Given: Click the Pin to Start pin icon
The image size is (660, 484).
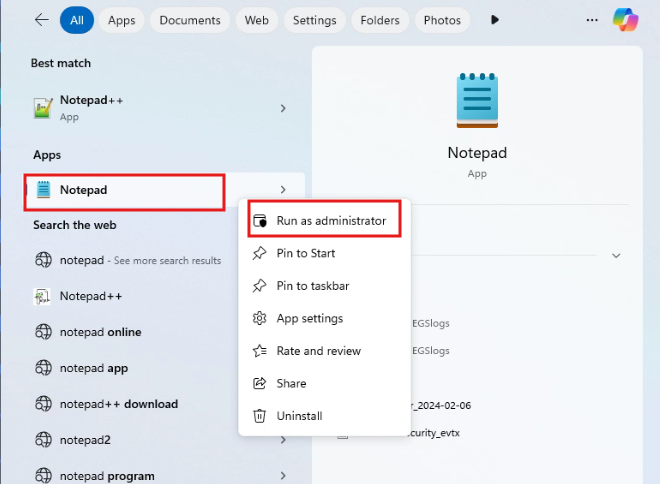Looking at the screenshot, I should click(259, 253).
